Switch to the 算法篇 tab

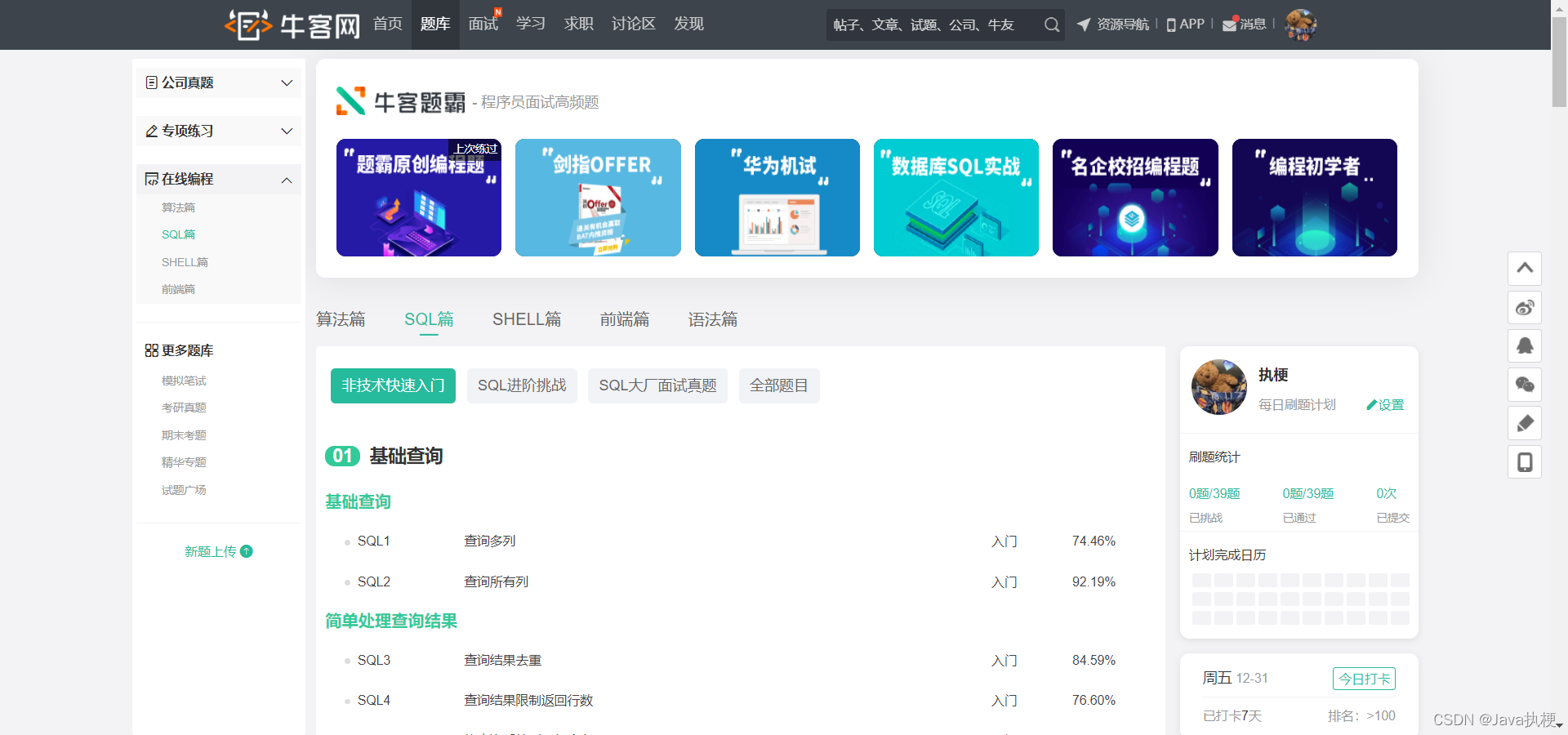[x=341, y=319]
